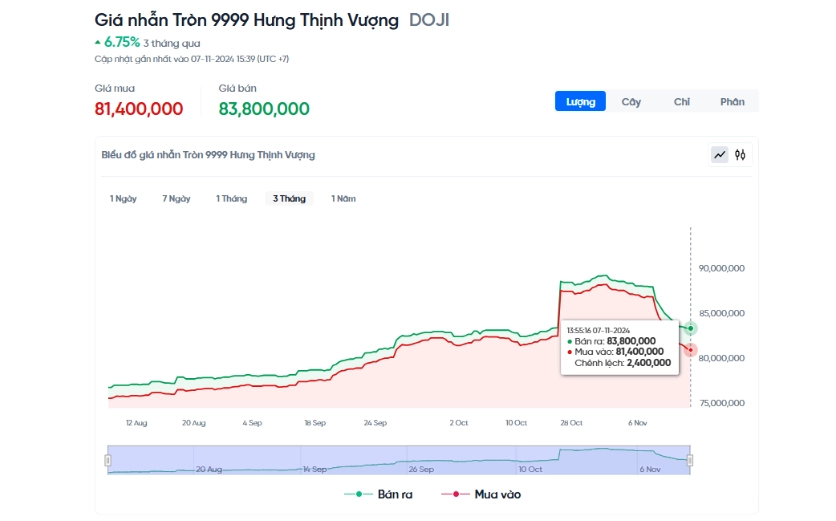
Task: Click the red Mua vào data point marker
Action: coord(690,350)
